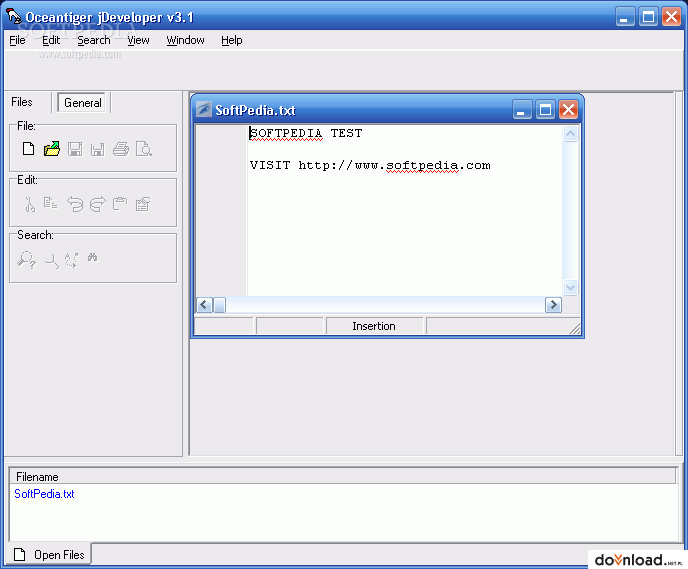Click the clipboard-with-list icon in Edit group
688x569 pixels.
143,204
